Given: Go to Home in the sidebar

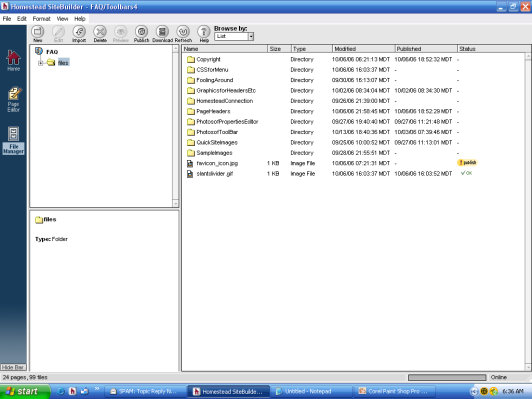Looking at the screenshot, I should 14,60.
